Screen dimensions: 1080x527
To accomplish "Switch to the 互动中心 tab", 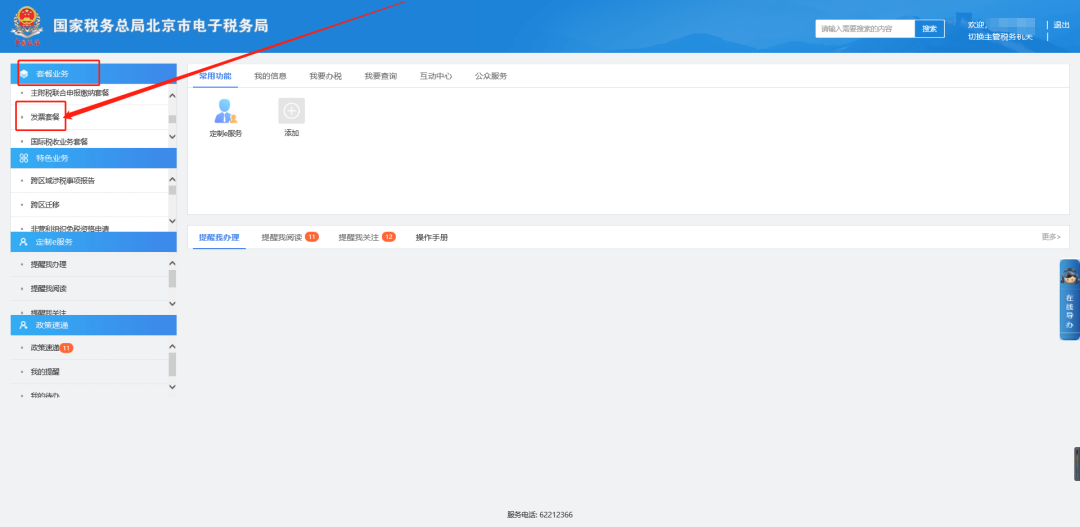I will (435, 76).
